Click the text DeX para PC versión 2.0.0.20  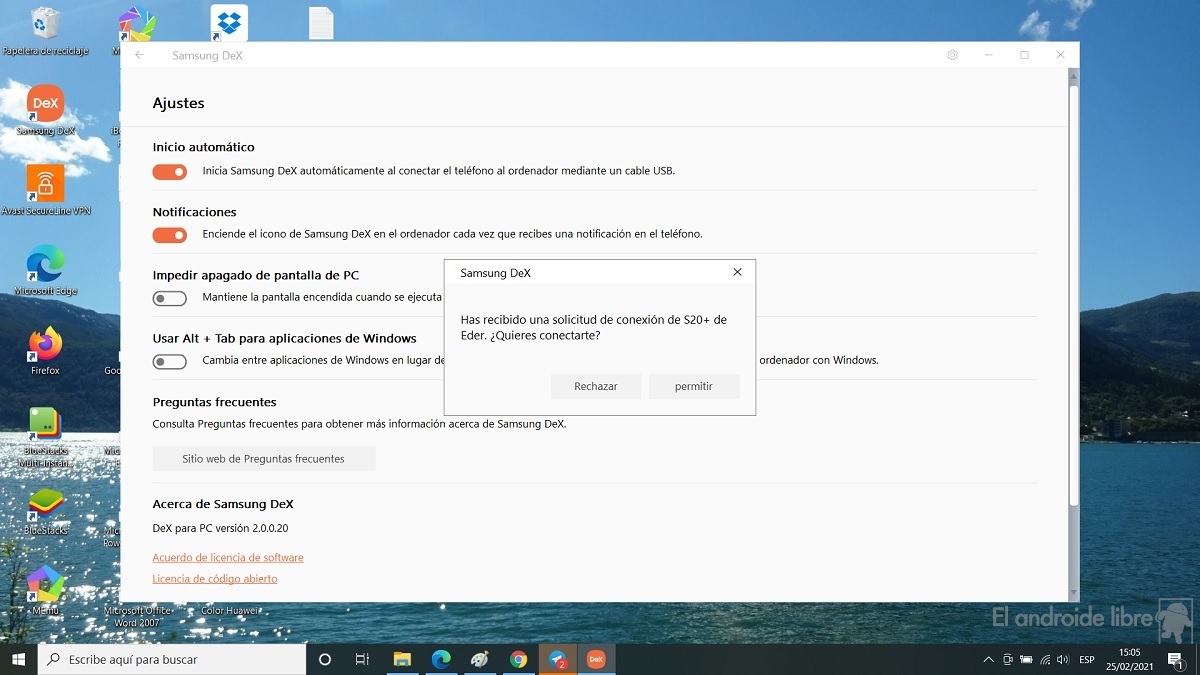click(x=220, y=528)
